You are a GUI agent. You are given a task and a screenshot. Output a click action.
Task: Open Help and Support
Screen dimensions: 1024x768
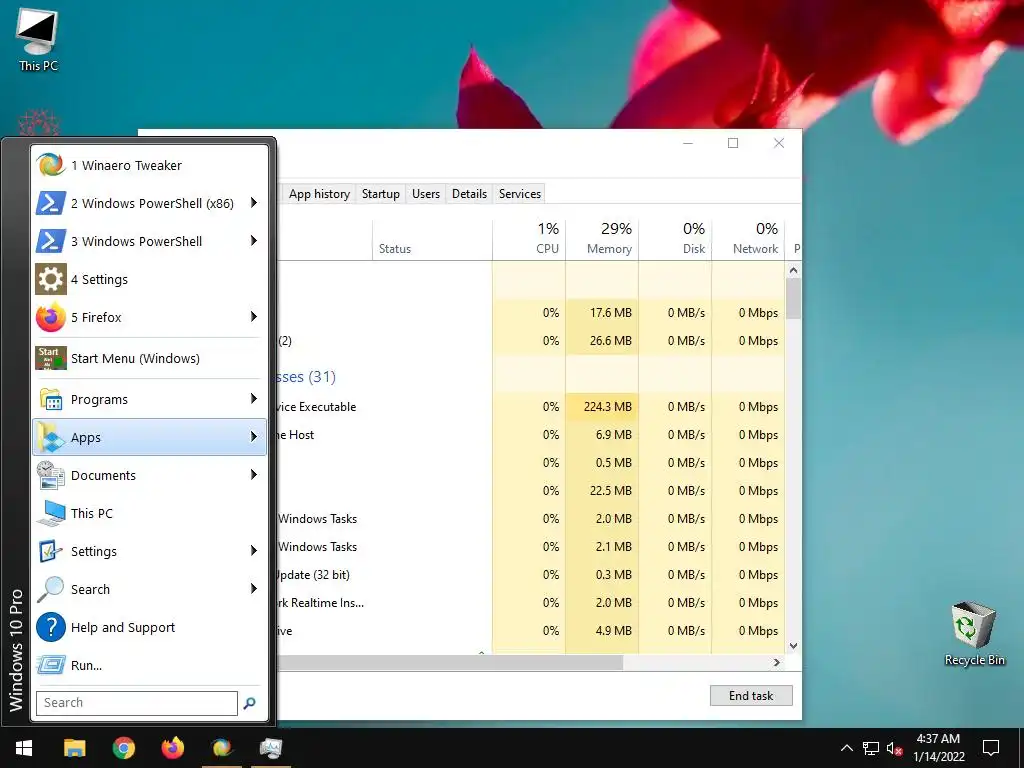pos(150,627)
